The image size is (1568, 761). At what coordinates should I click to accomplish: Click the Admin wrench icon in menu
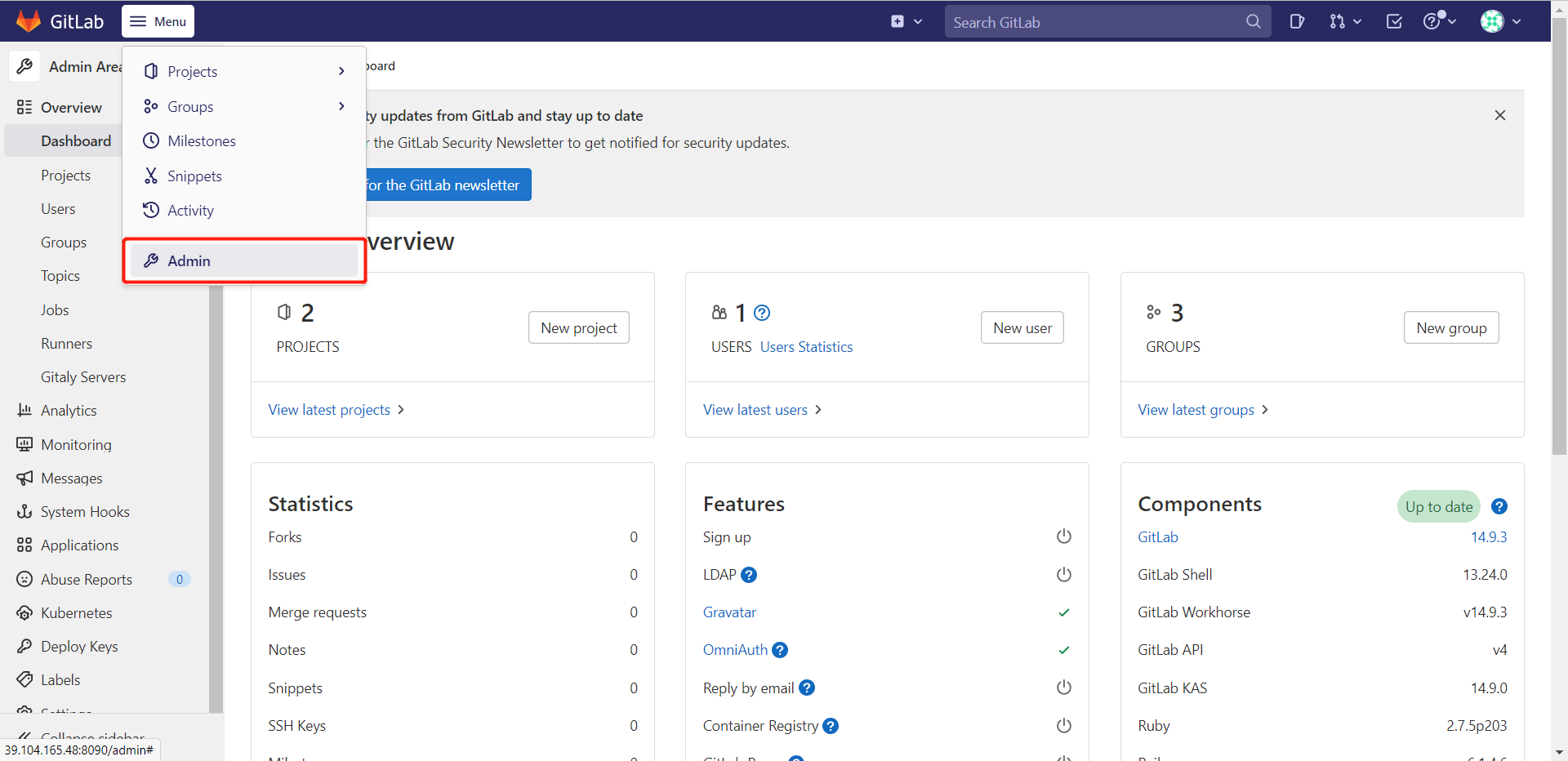pos(151,260)
